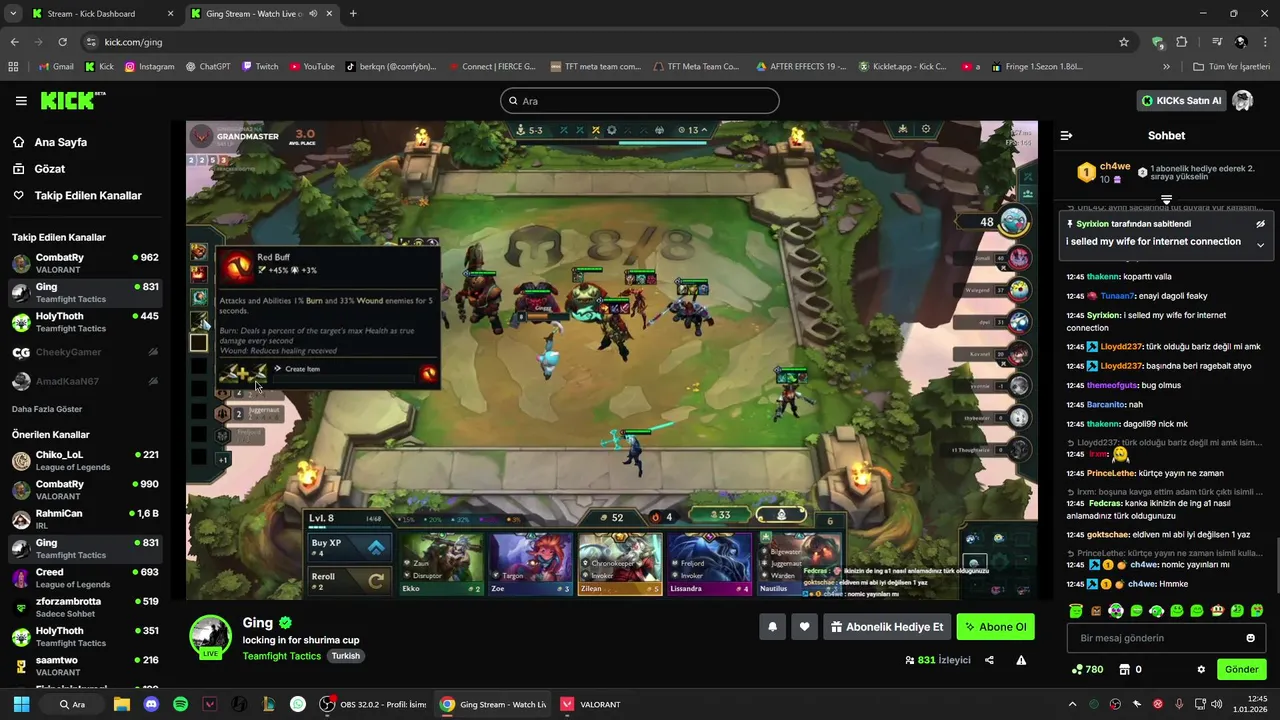Viewport: 1280px width, 720px height.
Task: Bookmark this page with star icon
Action: 1124,42
